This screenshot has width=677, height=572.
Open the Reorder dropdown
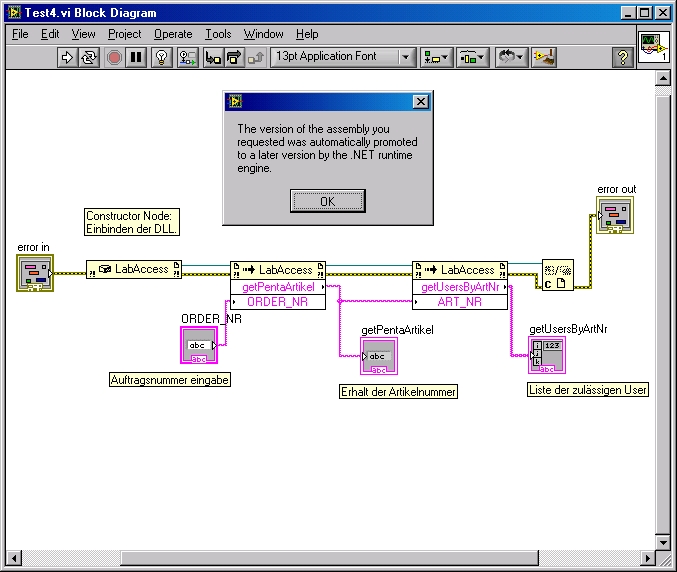[x=511, y=57]
